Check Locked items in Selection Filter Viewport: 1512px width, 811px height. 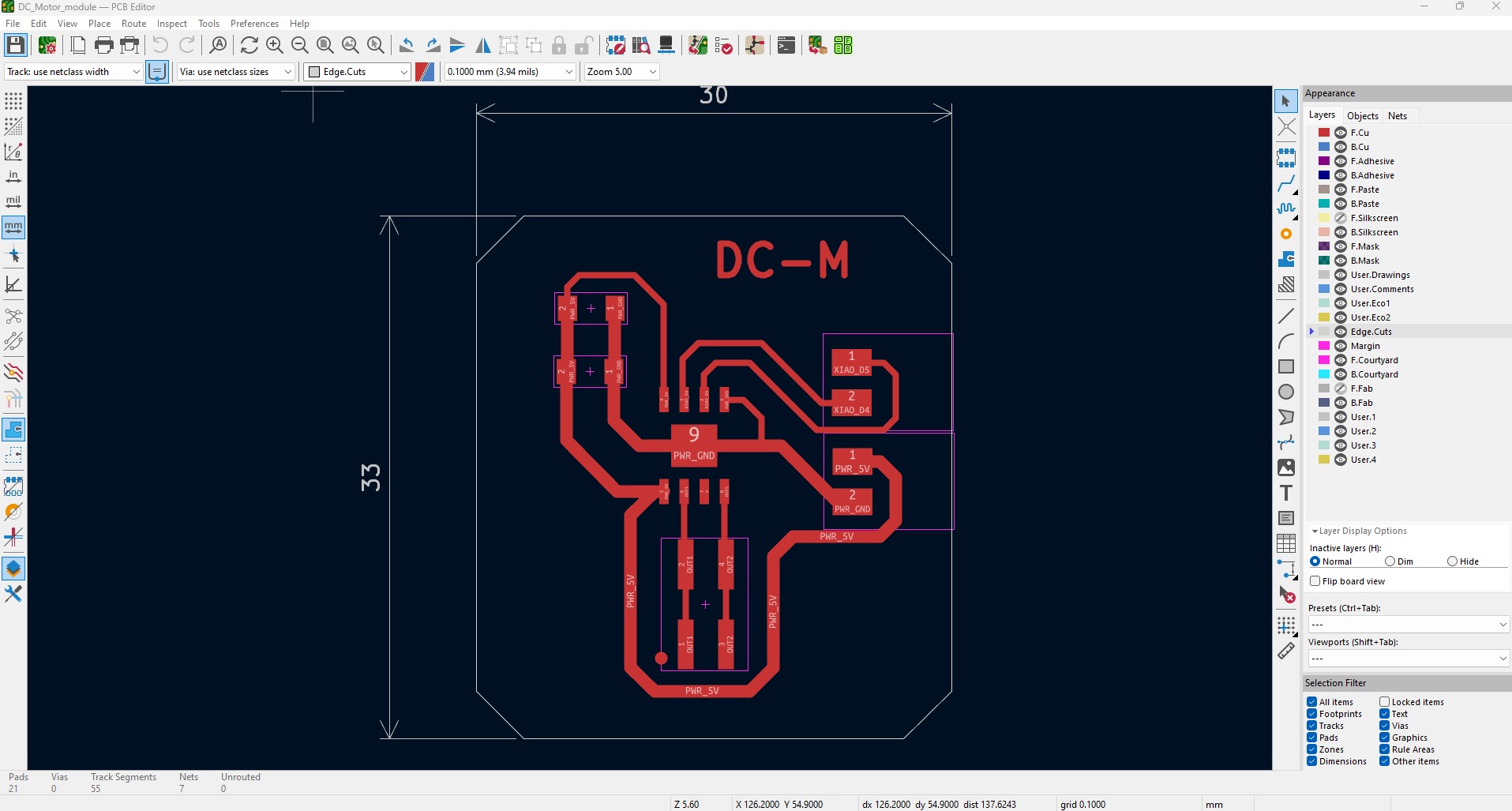click(x=1384, y=702)
